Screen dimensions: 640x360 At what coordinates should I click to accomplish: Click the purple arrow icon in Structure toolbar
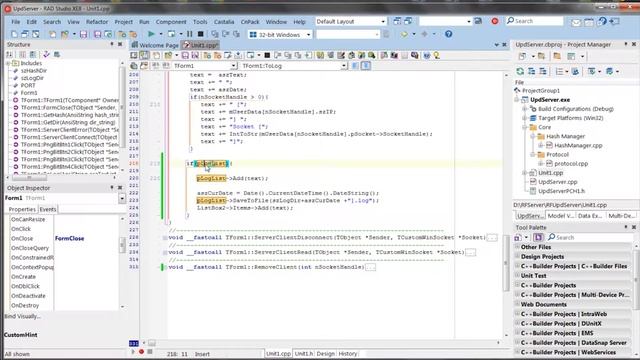coord(47,54)
